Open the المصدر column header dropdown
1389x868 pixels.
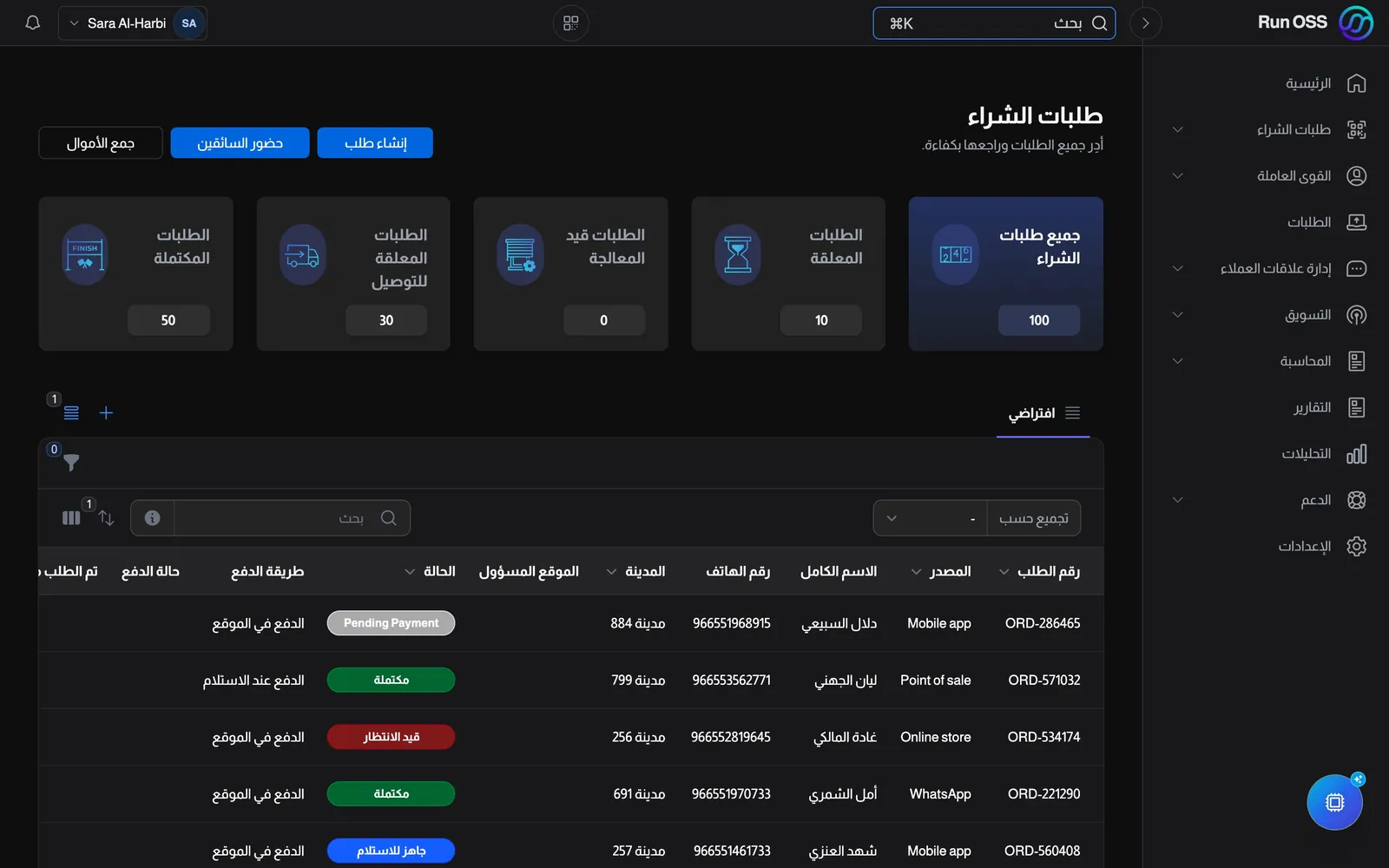[916, 572]
